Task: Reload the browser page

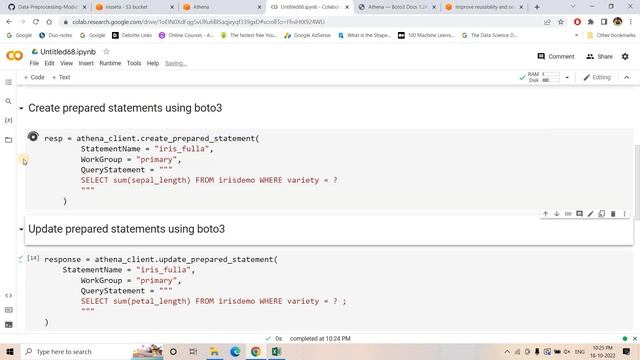Action: point(36,22)
